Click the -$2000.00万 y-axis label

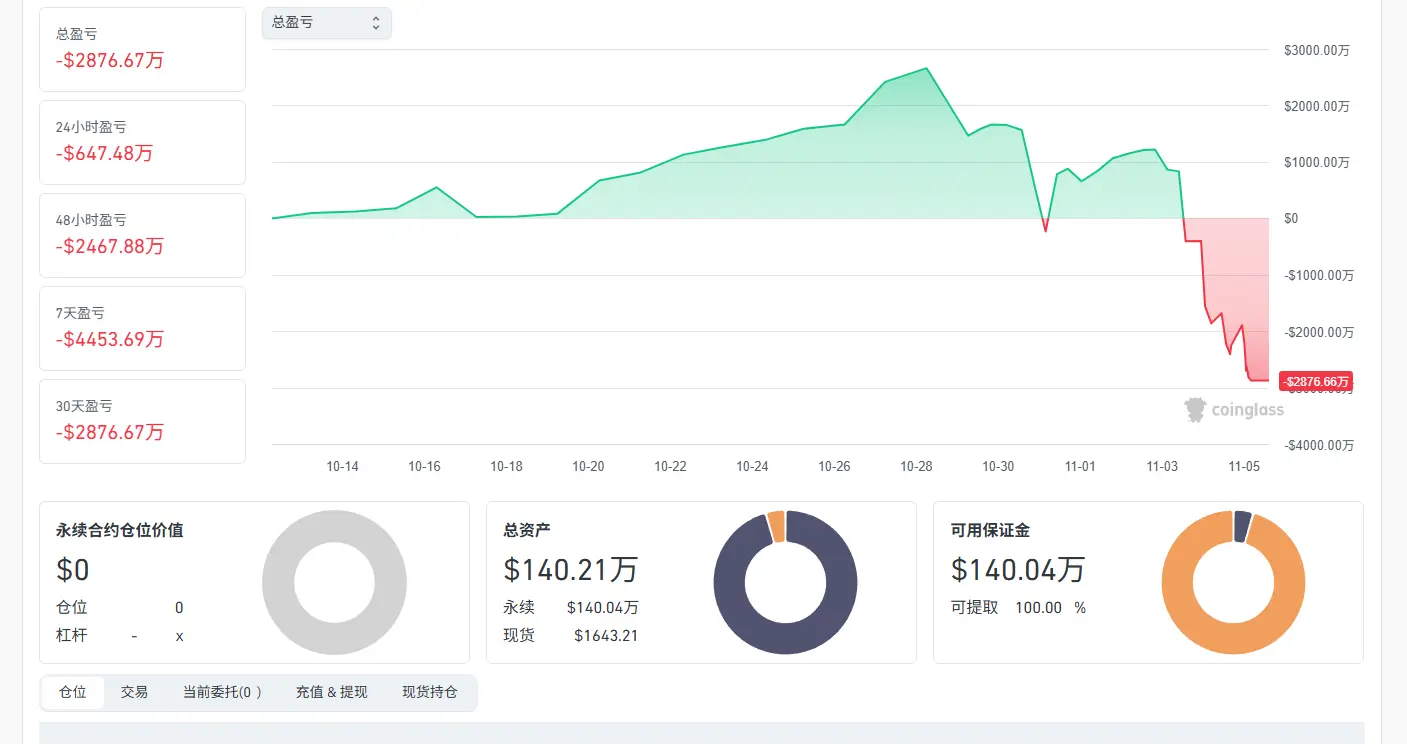click(1318, 332)
